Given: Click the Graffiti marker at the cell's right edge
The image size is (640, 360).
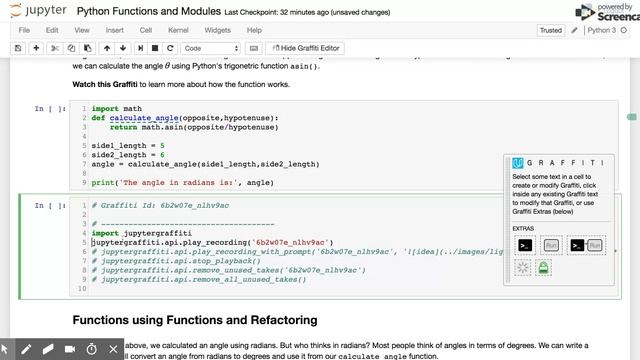Looking at the screenshot, I should tap(632, 117).
